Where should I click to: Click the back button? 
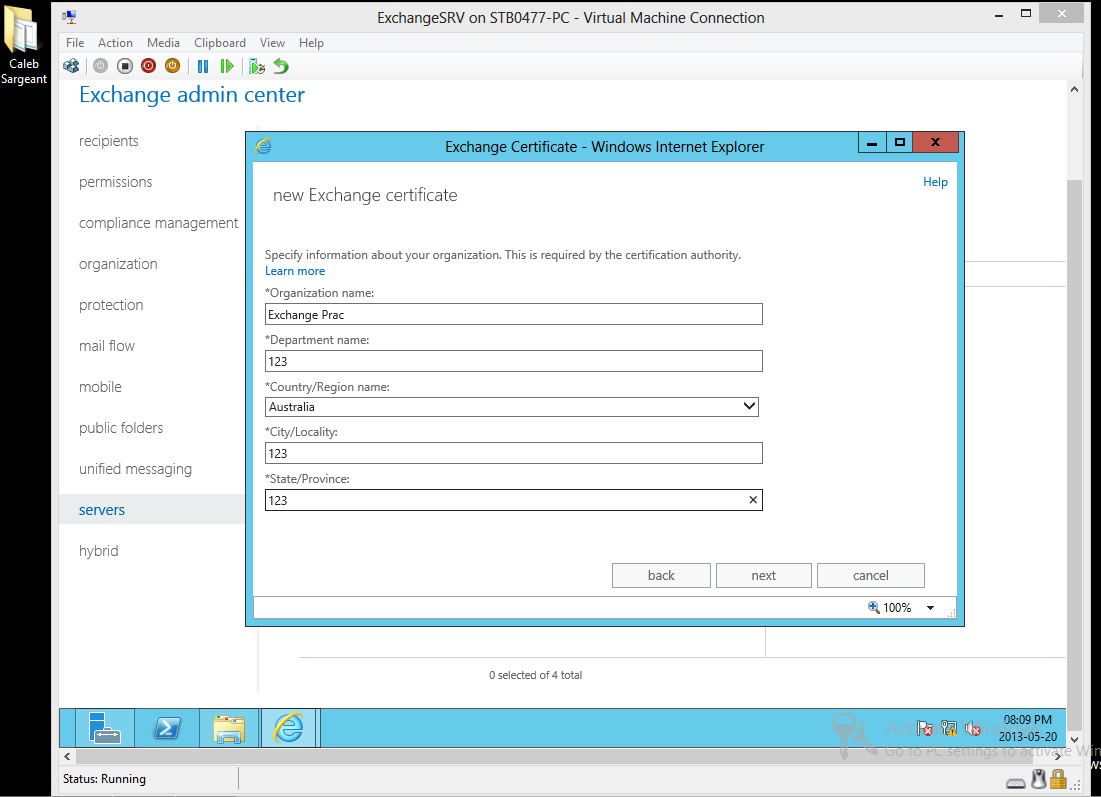(x=661, y=576)
